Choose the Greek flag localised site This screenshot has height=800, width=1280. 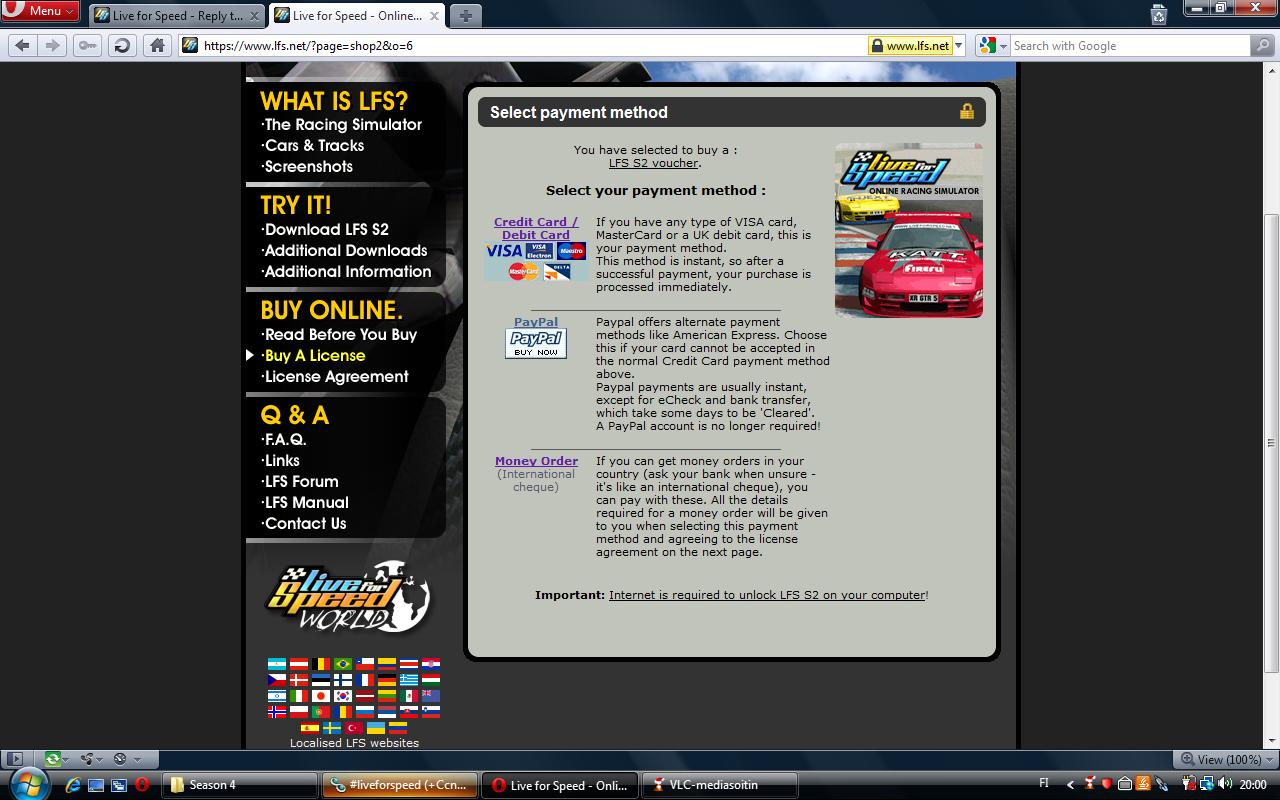(409, 679)
